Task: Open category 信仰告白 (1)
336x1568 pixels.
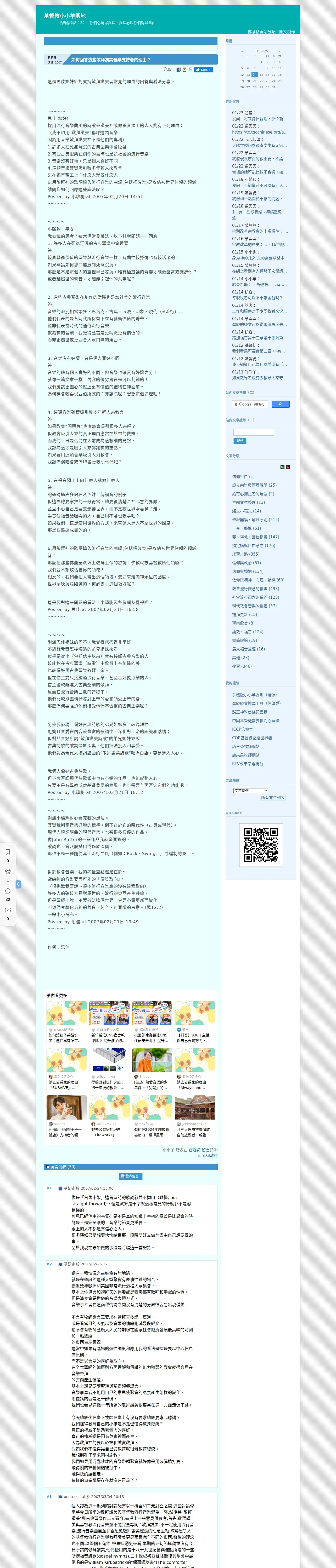Action: pyautogui.click(x=243, y=477)
